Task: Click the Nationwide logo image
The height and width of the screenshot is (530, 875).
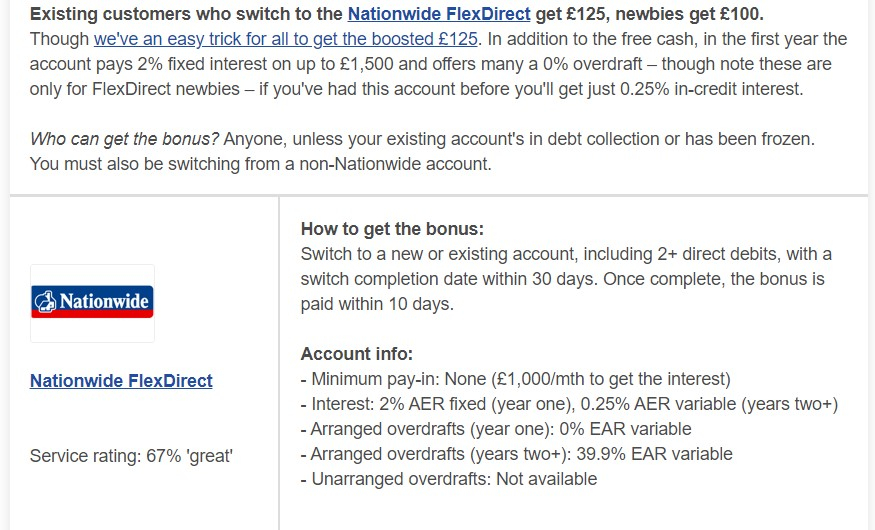Action: [92, 302]
